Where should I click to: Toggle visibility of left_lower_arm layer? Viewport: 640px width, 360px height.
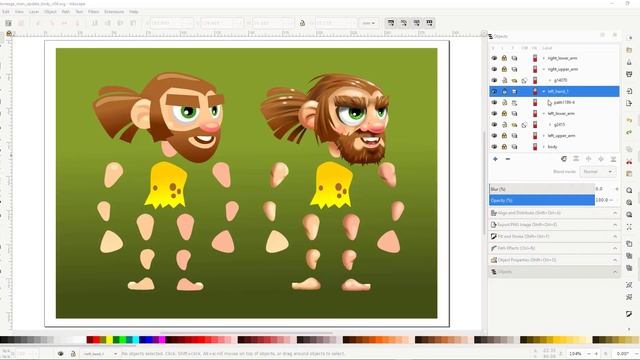(494, 113)
